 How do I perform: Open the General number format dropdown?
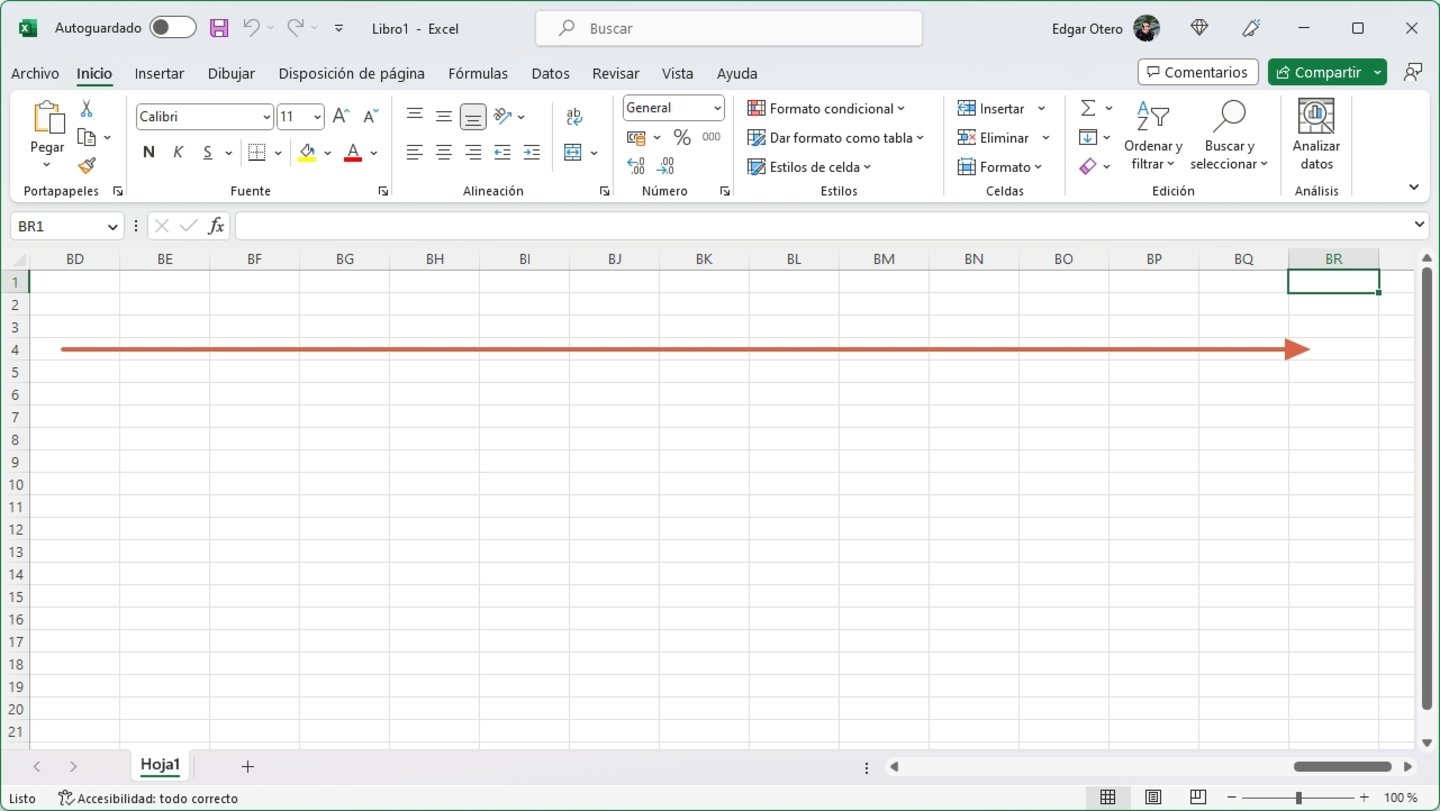tap(718, 108)
